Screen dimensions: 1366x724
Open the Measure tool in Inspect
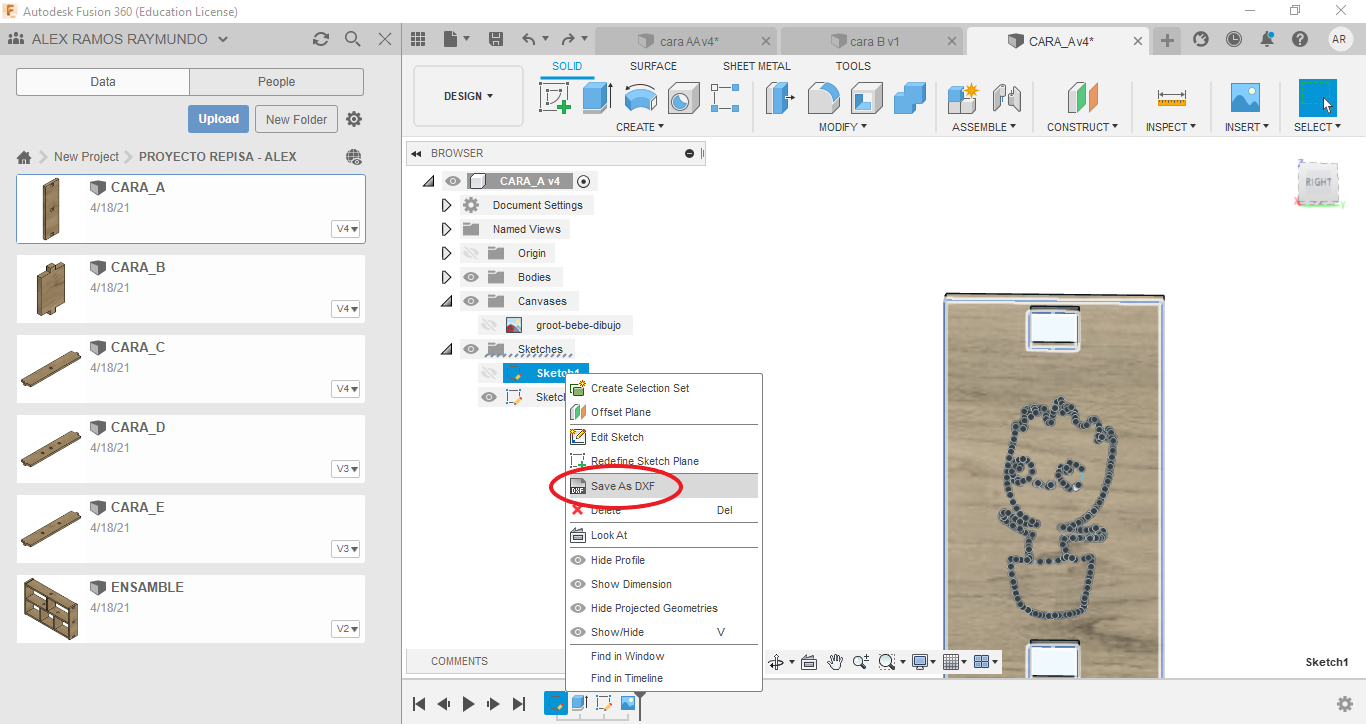pyautogui.click(x=1171, y=98)
